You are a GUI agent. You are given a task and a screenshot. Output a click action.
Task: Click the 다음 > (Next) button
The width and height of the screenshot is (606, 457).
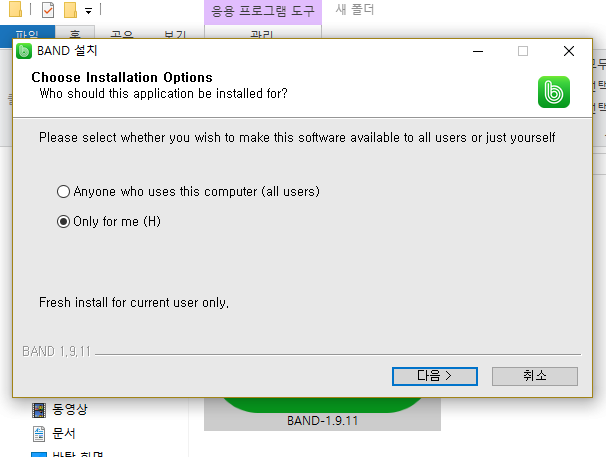tap(435, 376)
